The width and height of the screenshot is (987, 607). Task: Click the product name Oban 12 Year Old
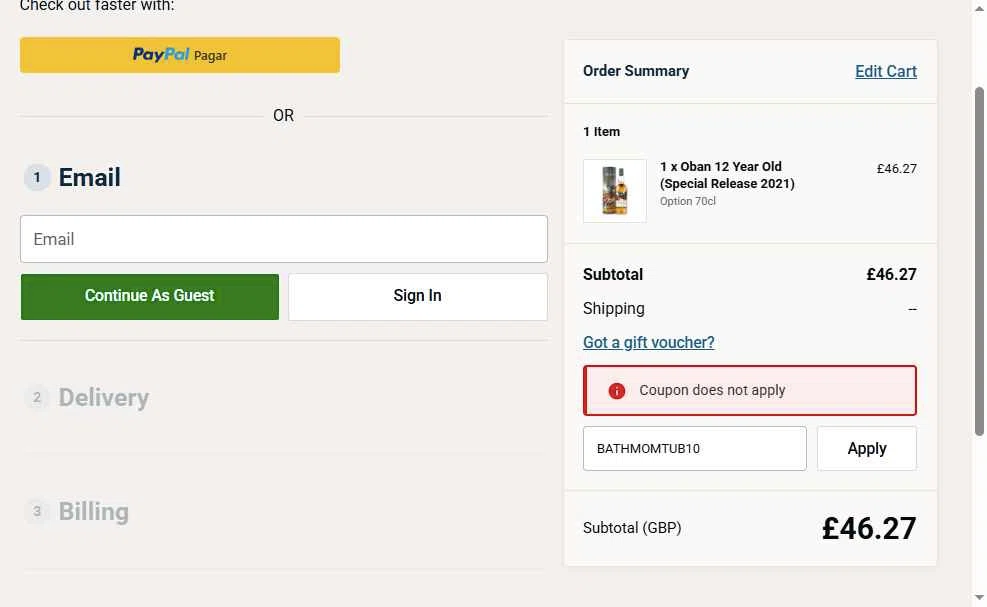tap(727, 175)
